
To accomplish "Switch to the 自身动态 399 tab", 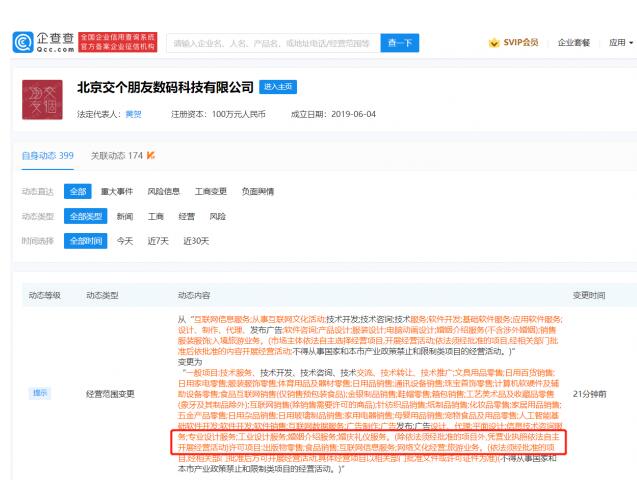I will 48,156.
